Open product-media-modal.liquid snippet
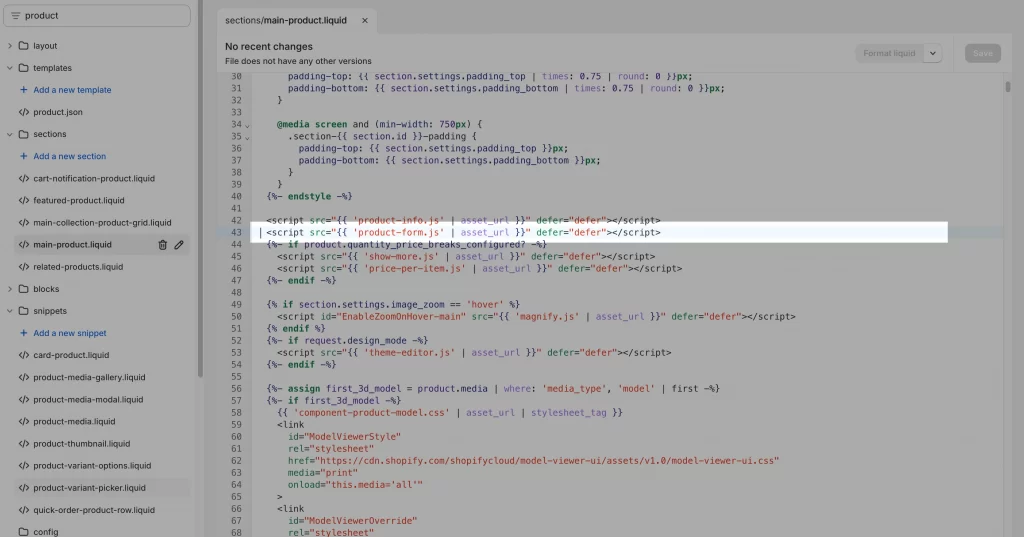The image size is (1024, 537). coord(88,400)
